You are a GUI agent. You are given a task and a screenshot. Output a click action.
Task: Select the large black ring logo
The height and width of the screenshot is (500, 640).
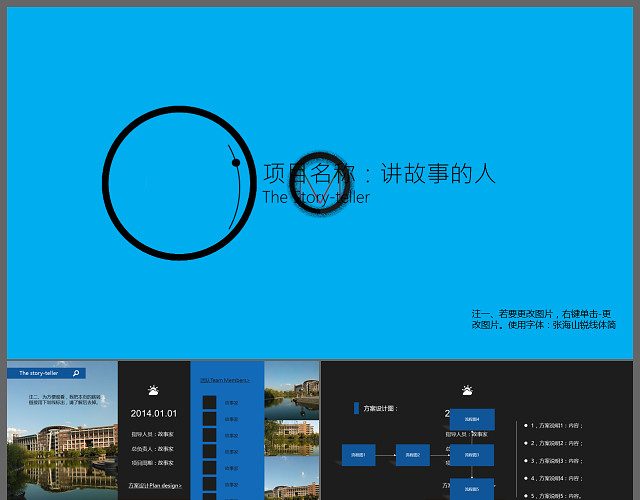coord(179,183)
